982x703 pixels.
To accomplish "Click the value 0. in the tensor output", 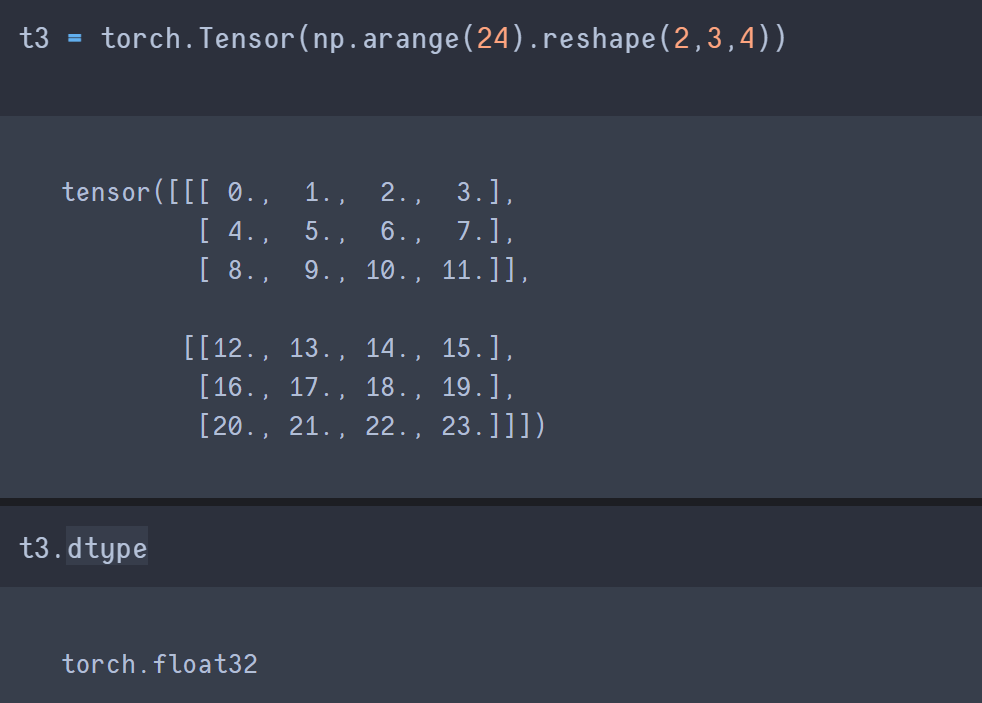I will [x=240, y=192].
